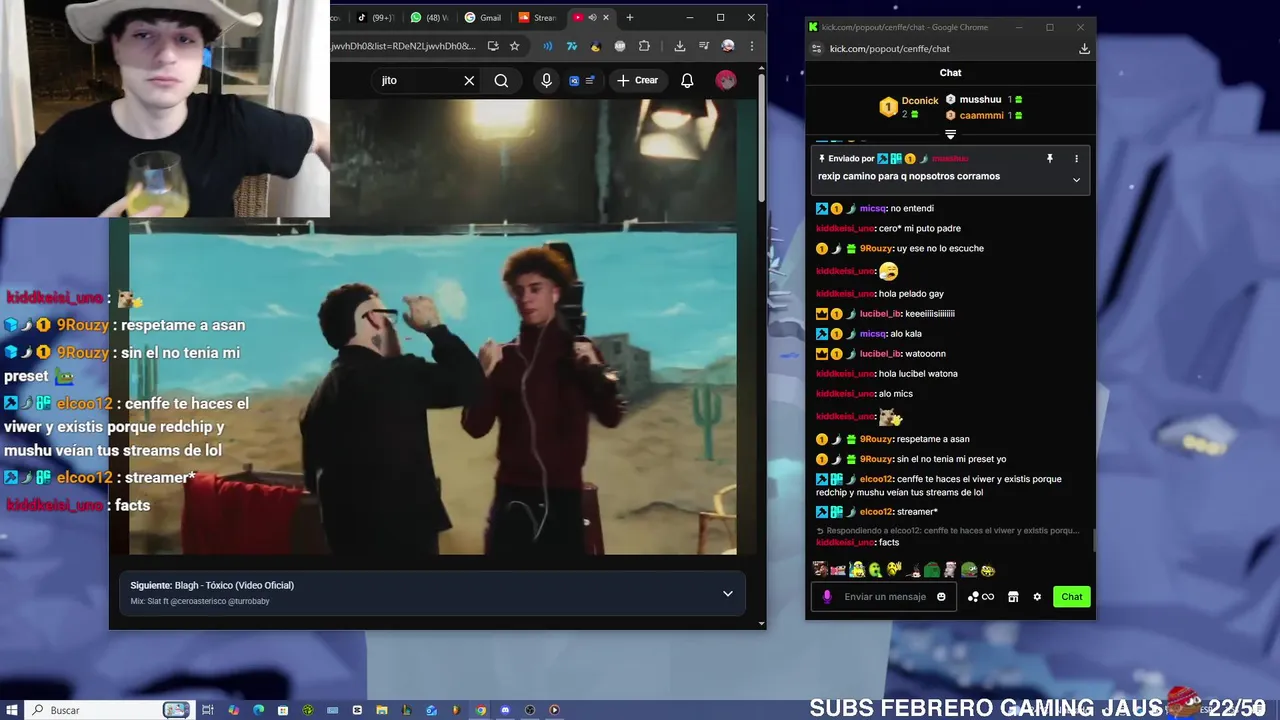Mute the YouTube tab via speaker icon
1280x720 pixels.
[592, 17]
